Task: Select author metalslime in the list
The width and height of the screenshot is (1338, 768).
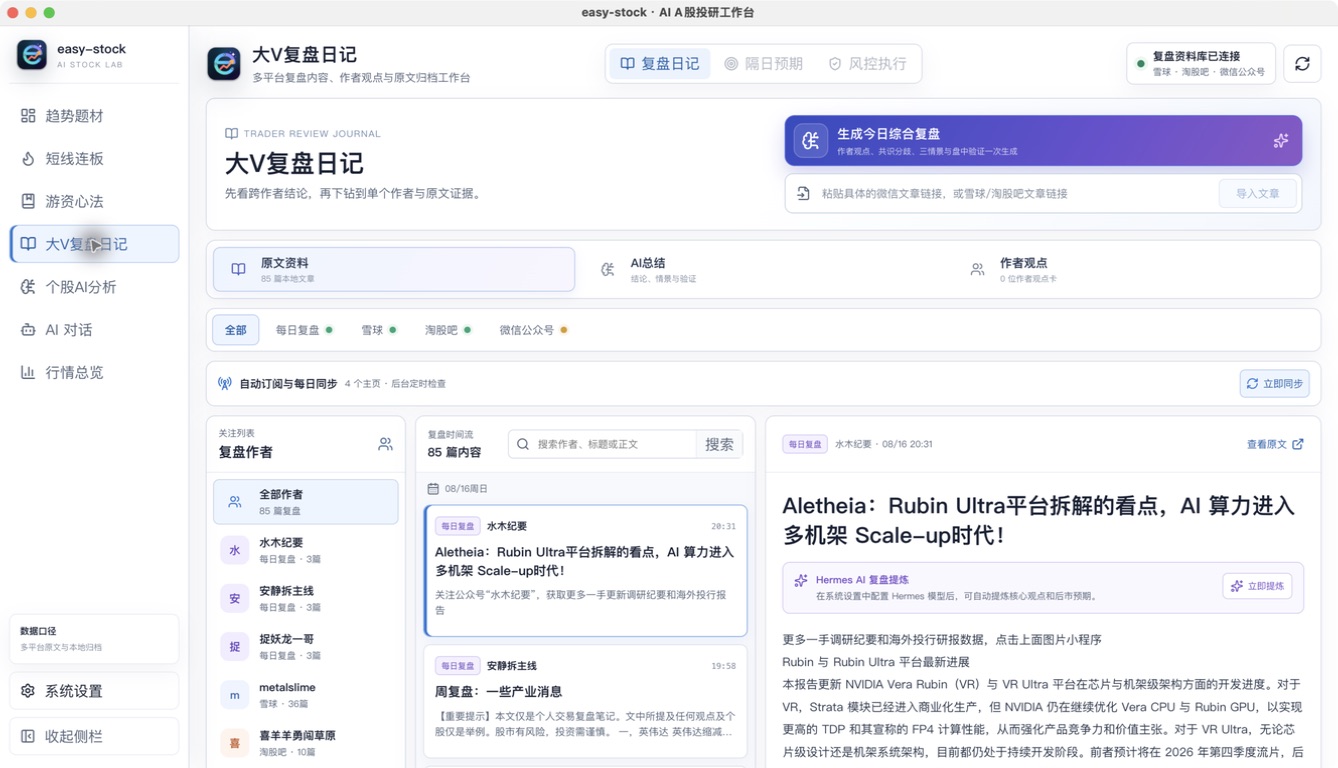Action: pos(306,694)
